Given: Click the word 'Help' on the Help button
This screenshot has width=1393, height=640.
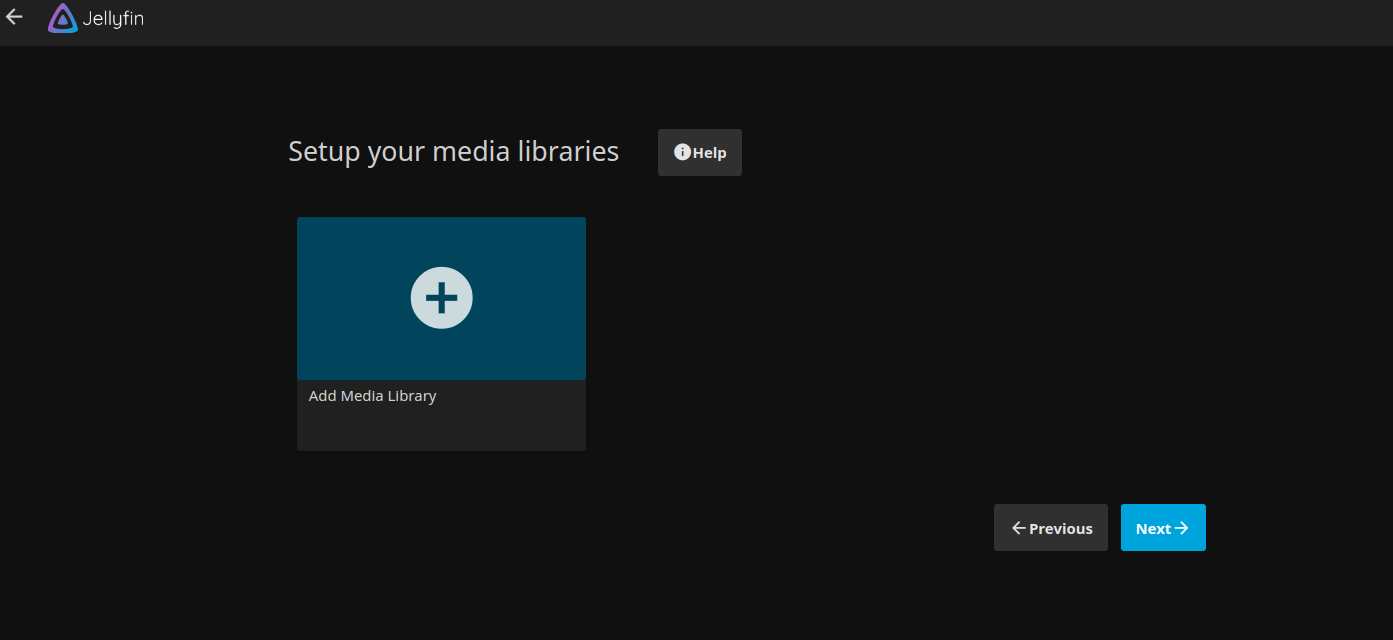Looking at the screenshot, I should [710, 153].
